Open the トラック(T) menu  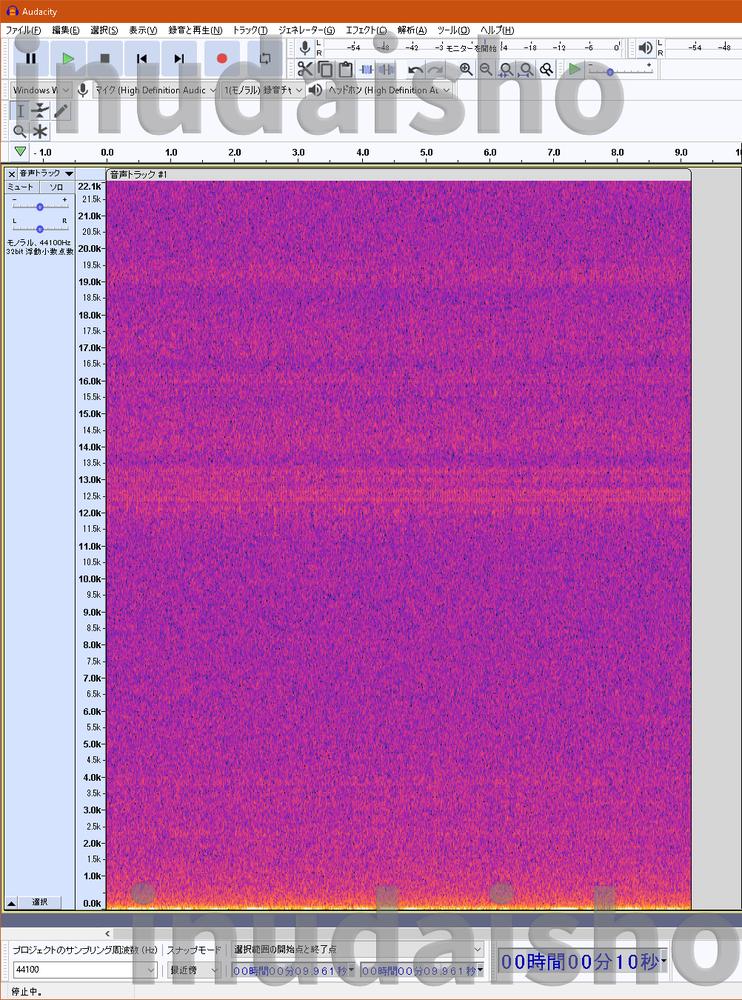point(250,30)
